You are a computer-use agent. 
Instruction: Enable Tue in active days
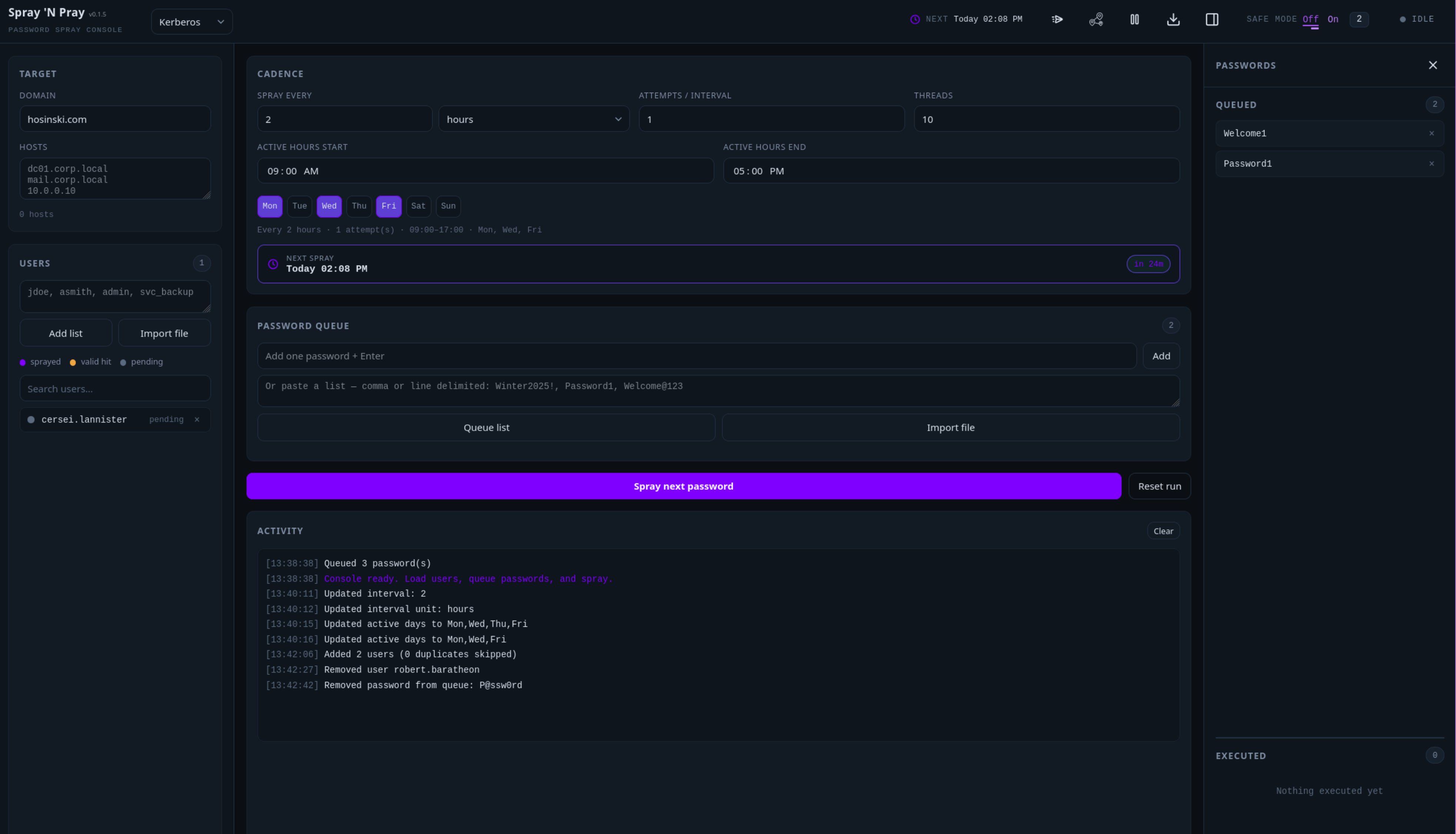pyautogui.click(x=299, y=206)
